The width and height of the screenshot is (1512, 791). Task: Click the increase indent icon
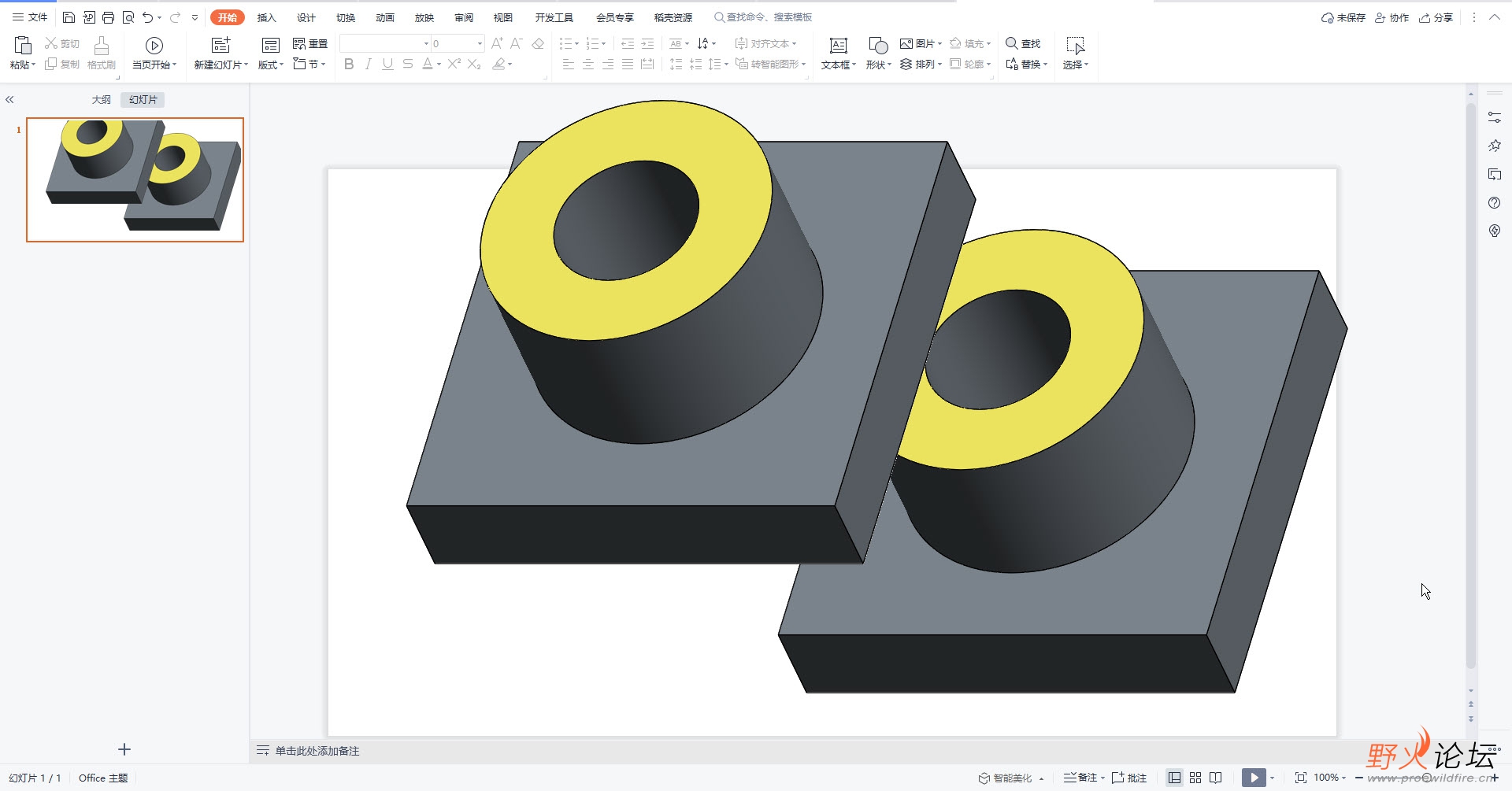(x=647, y=43)
